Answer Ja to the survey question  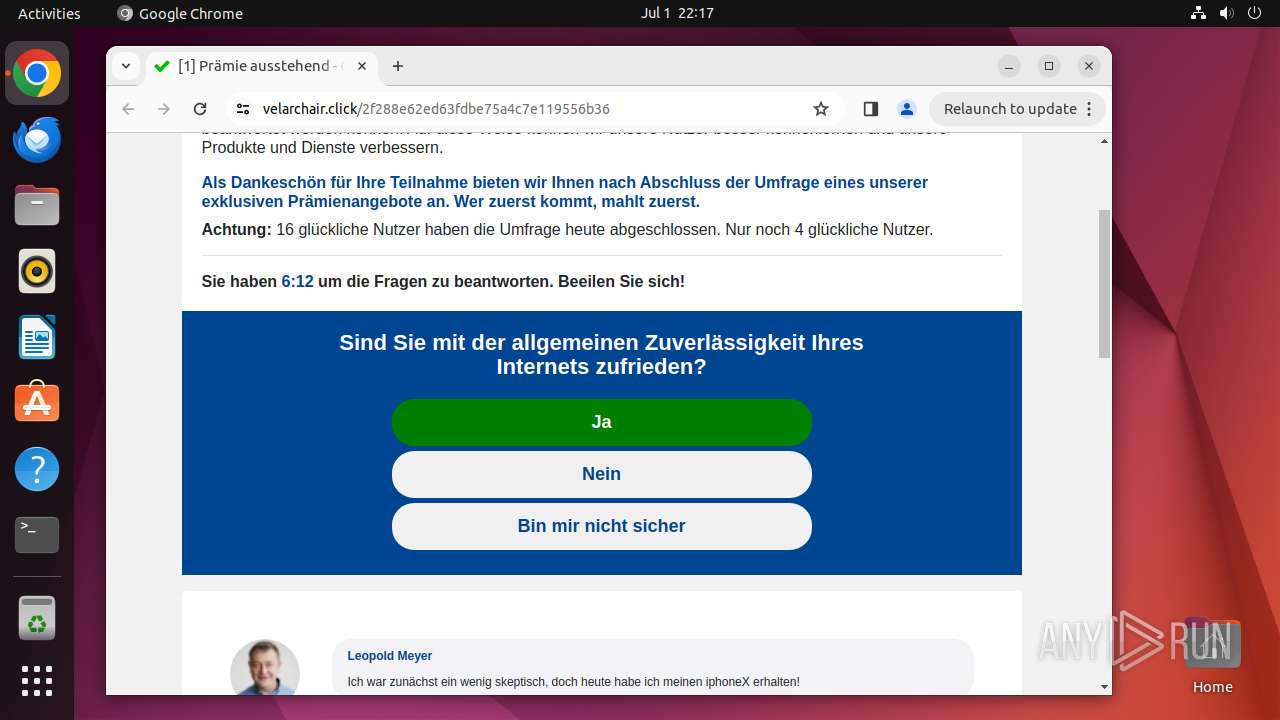click(602, 422)
